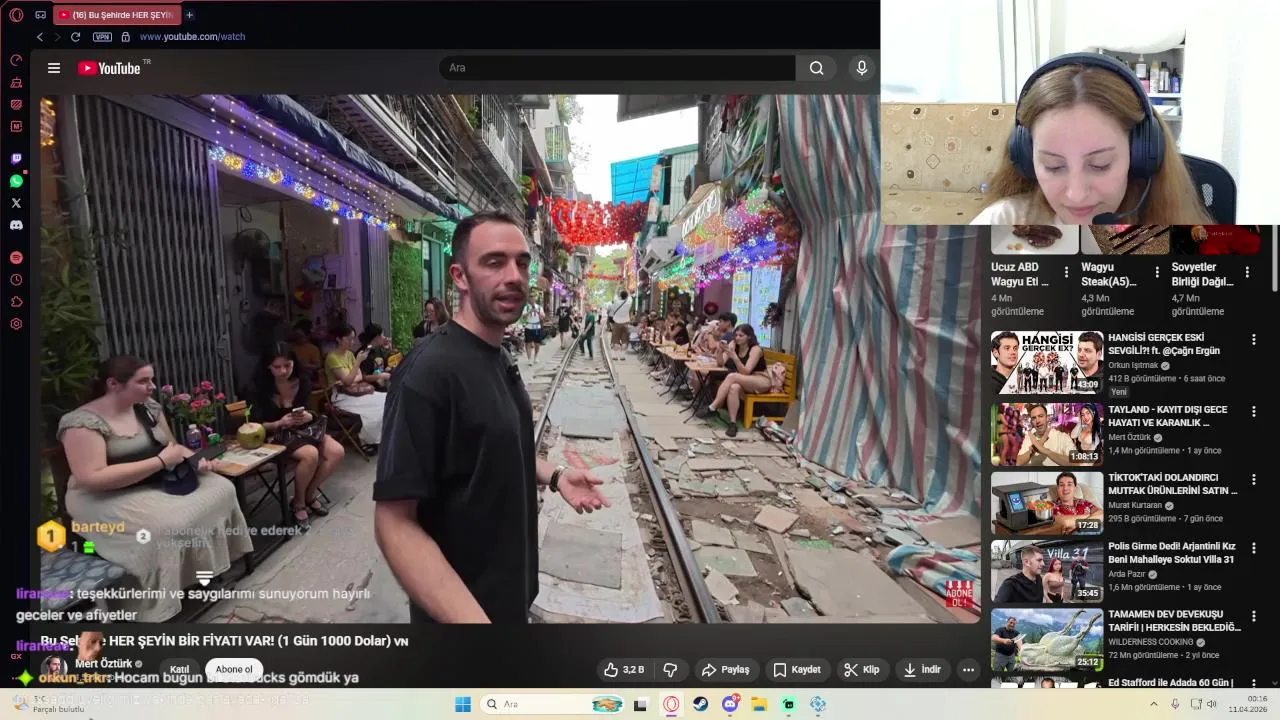Open options menu for 'TİKTOK'TAKİ DOLANDIRICI' video
This screenshot has height=720, width=1280.
[1253, 480]
